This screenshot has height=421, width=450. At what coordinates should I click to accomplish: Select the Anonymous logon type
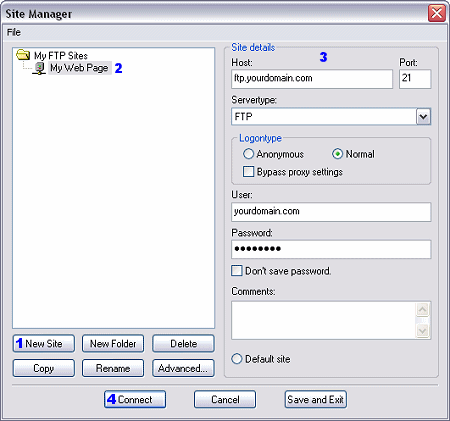pos(248,154)
